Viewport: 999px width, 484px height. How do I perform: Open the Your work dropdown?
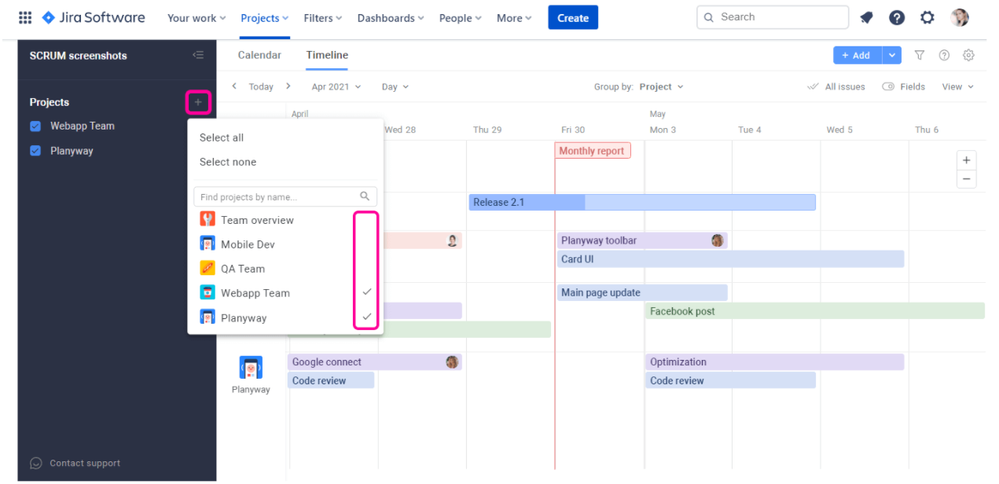(196, 18)
